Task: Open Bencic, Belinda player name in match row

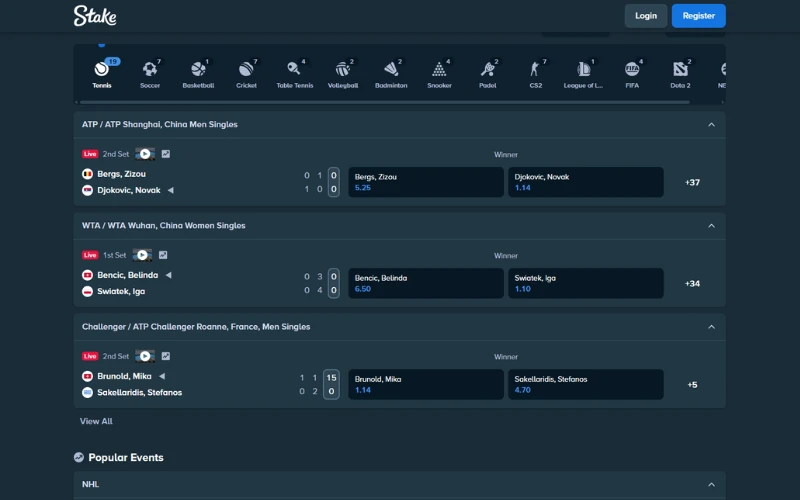Action: pyautogui.click(x=128, y=275)
